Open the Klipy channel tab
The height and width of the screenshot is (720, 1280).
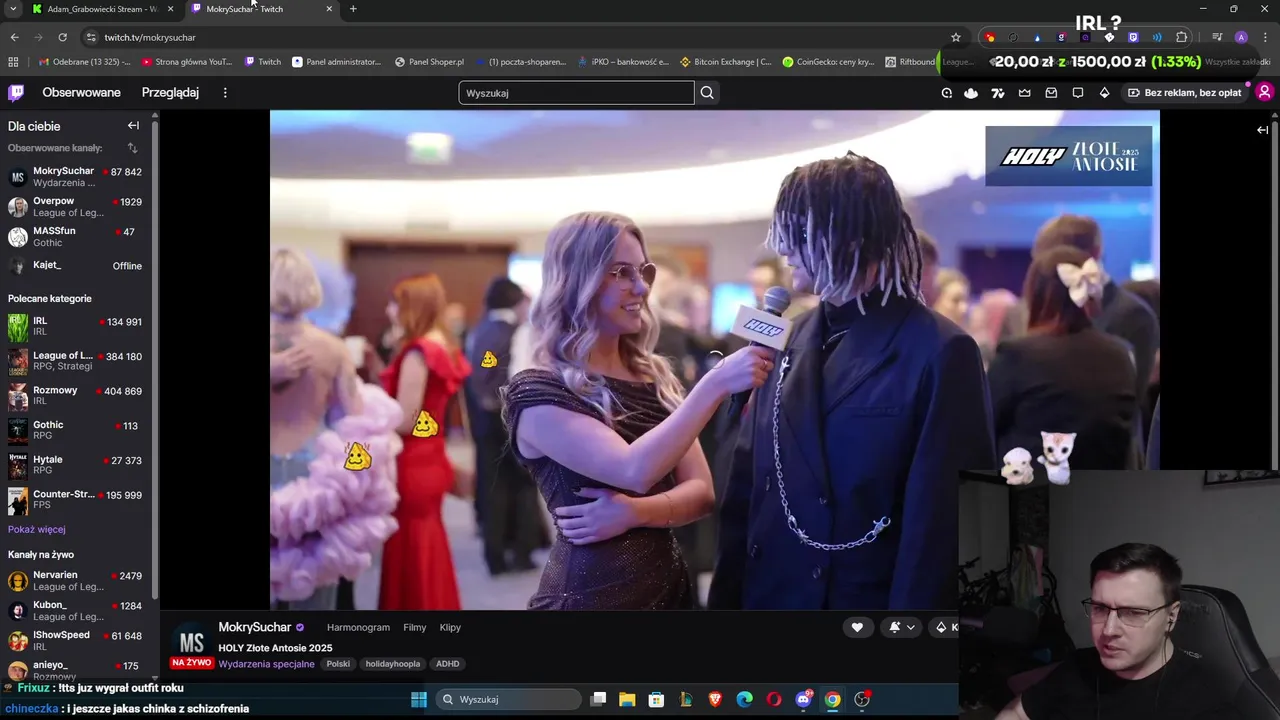(450, 628)
